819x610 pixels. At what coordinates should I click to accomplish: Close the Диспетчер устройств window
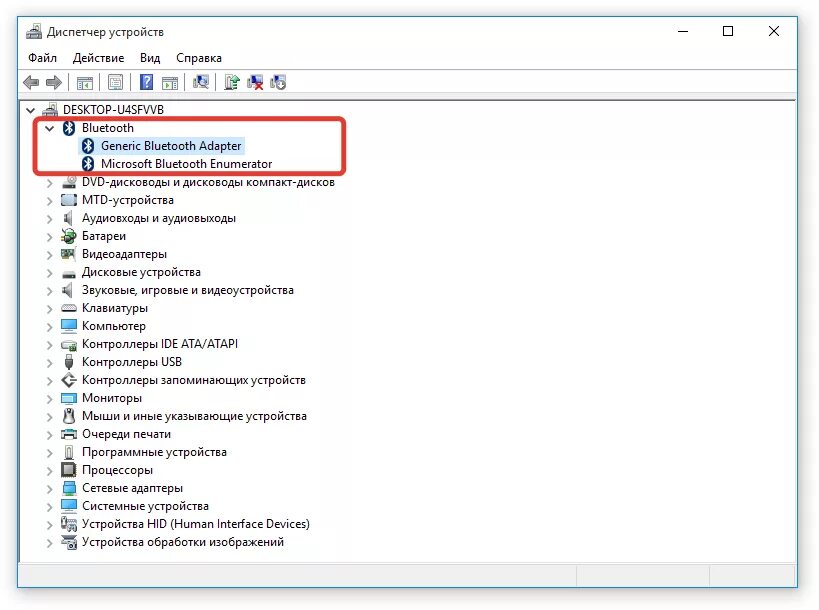coord(774,31)
